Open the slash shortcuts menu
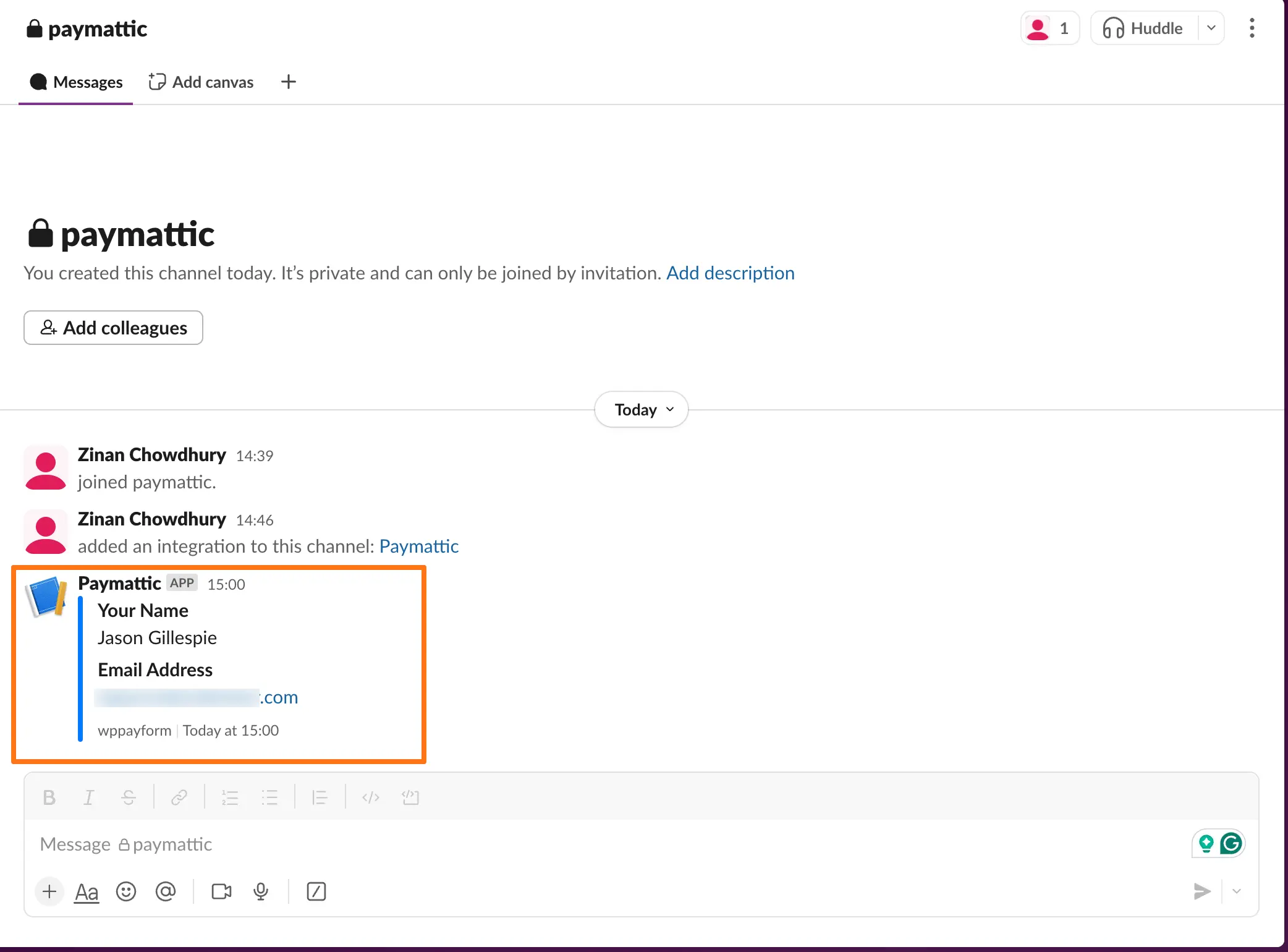The image size is (1288, 952). click(x=316, y=891)
